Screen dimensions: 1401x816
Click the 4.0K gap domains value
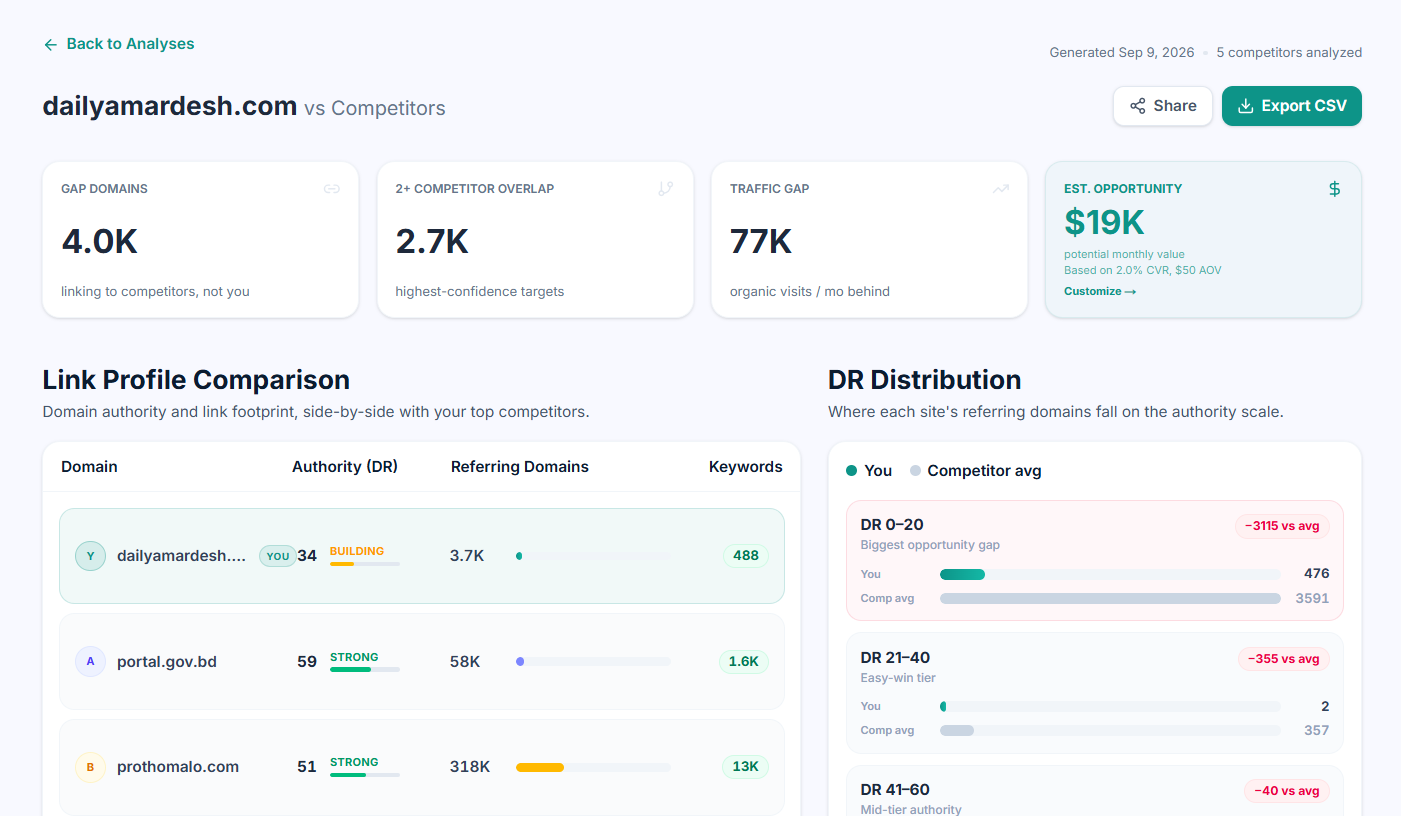pyautogui.click(x=99, y=242)
